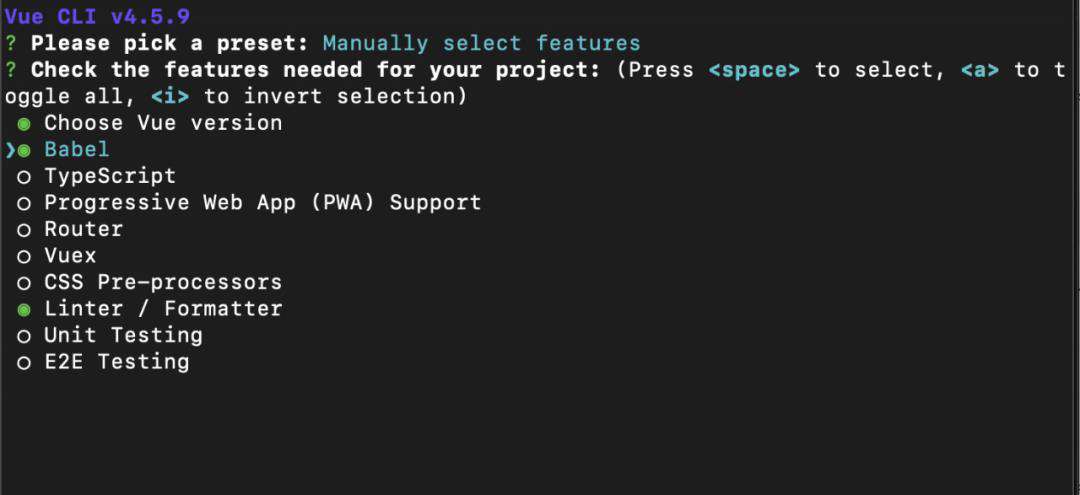Click the green checked circle beside Babel
The height and width of the screenshot is (495, 1080).
(24, 151)
